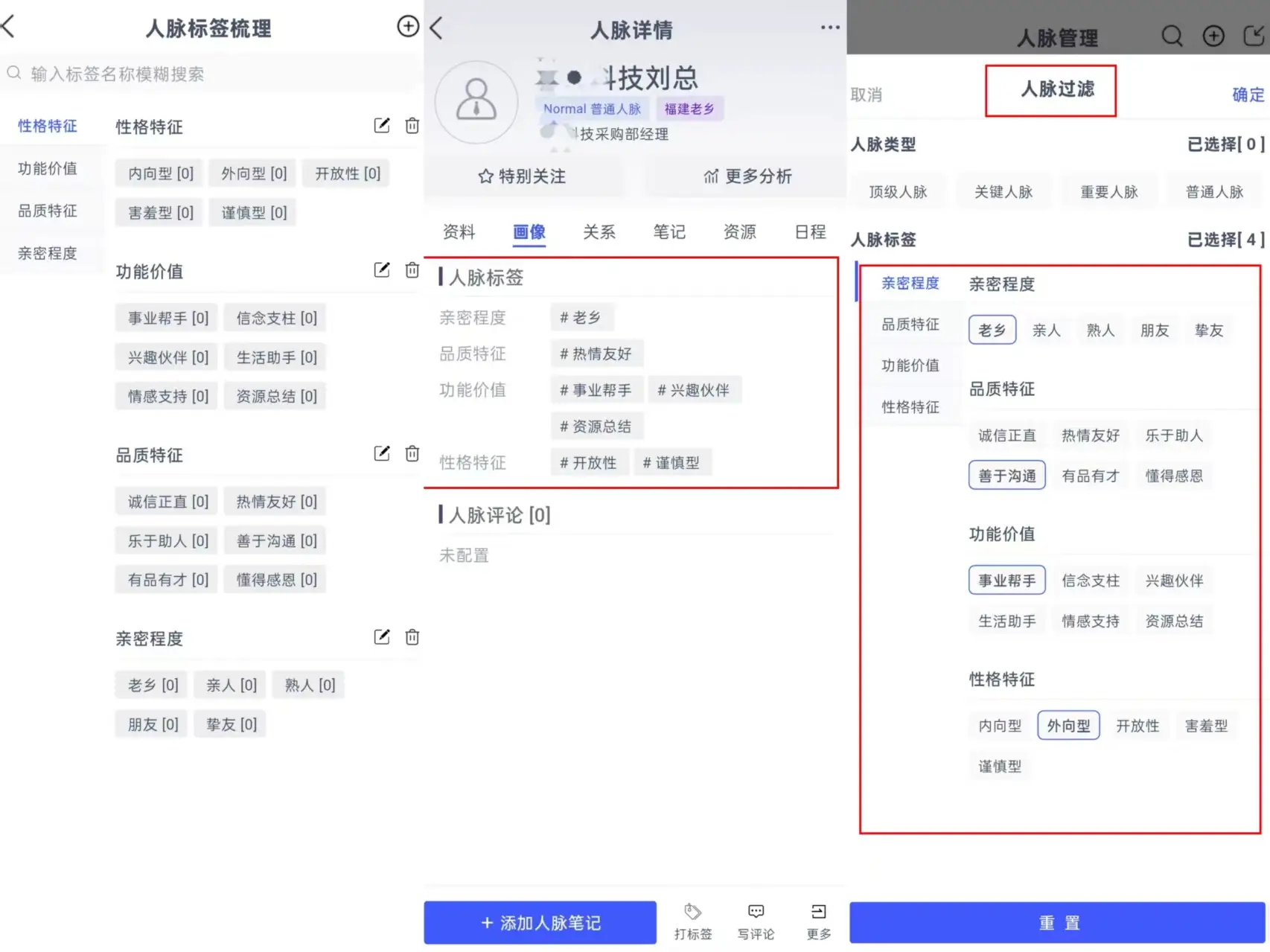Open 写评论 comment icon
This screenshot has height=952, width=1270.
click(755, 921)
